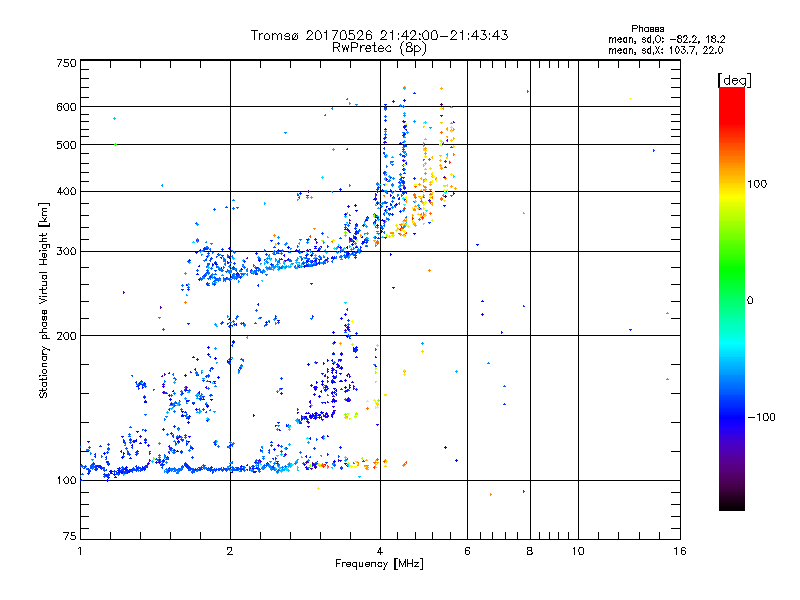Click the "Frequency [MHz]" axis title

click(379, 563)
